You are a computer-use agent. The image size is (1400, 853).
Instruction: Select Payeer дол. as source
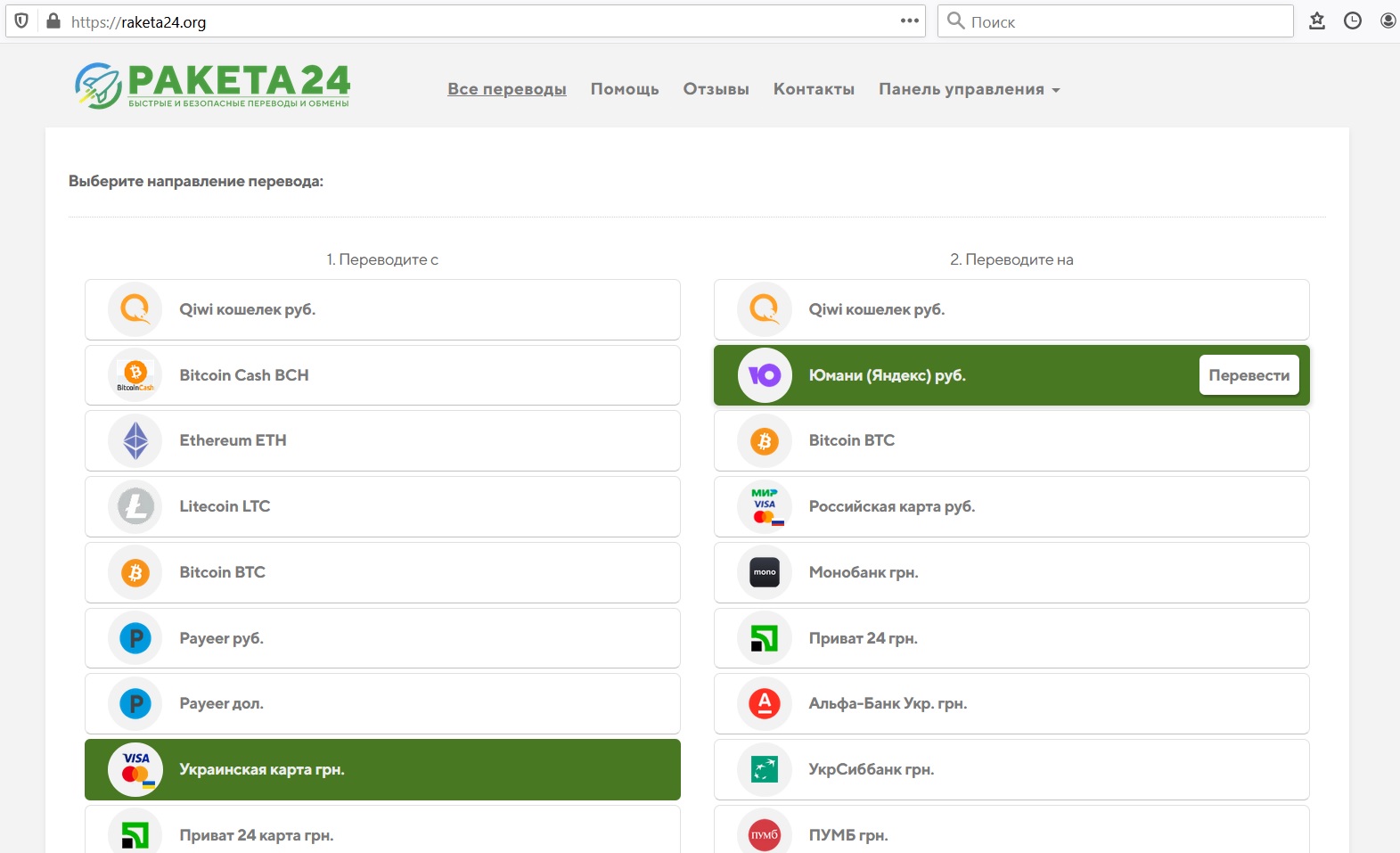point(382,703)
